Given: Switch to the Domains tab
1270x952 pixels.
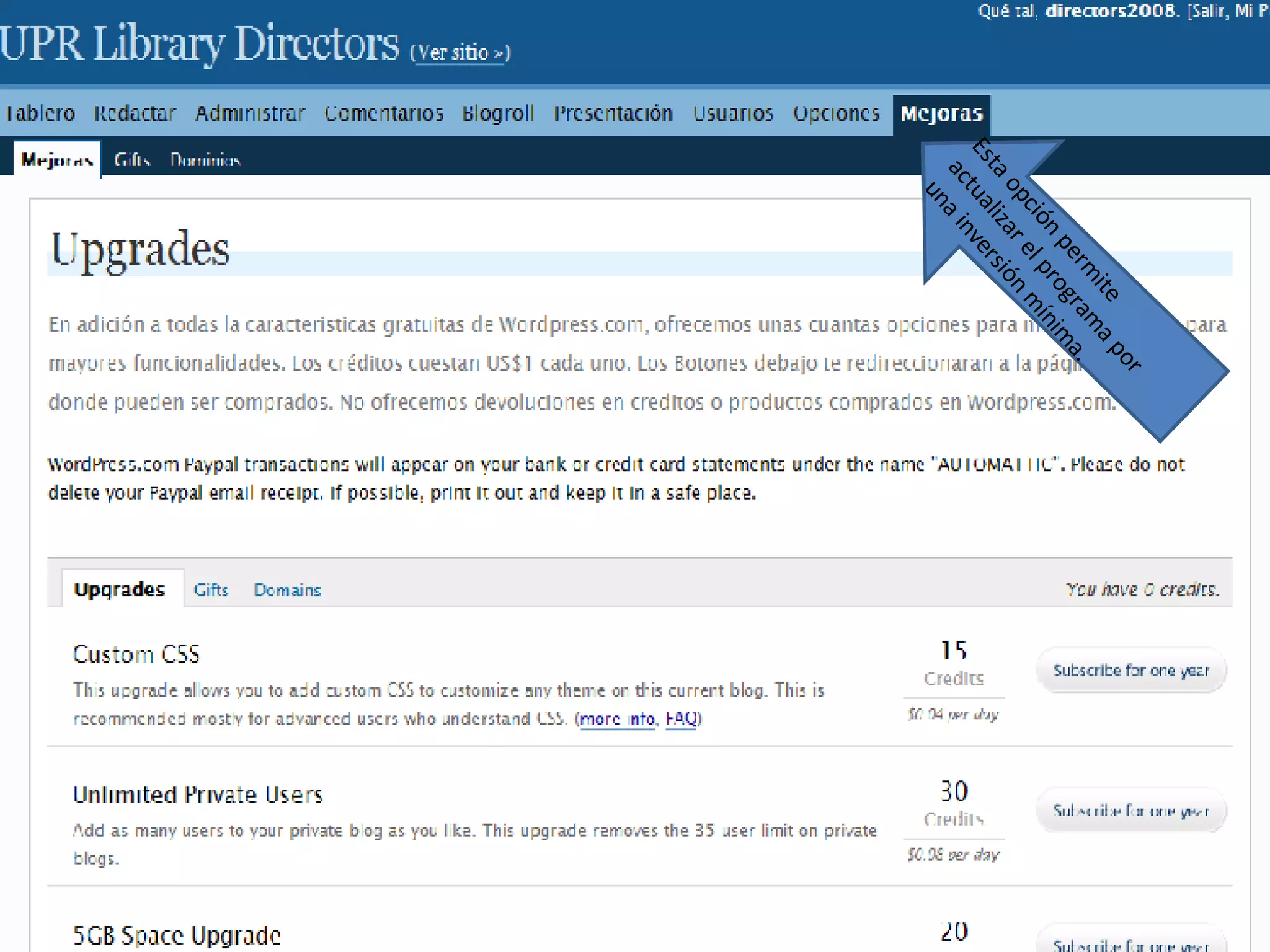Looking at the screenshot, I should pos(287,589).
